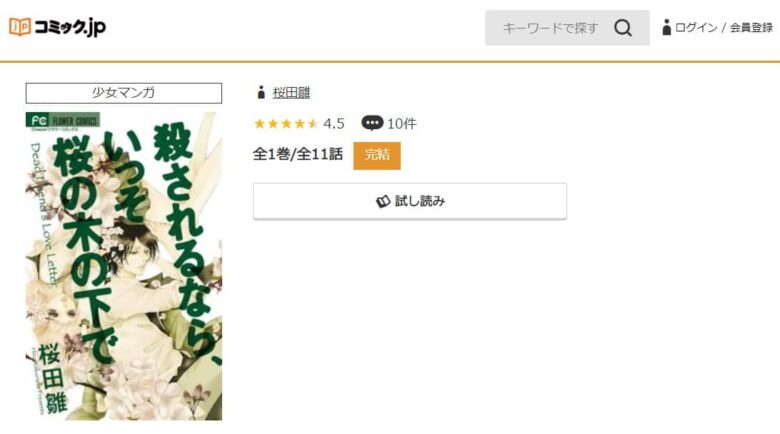Open the 10件 reviews count
The width and height of the screenshot is (780, 434).
coord(401,123)
